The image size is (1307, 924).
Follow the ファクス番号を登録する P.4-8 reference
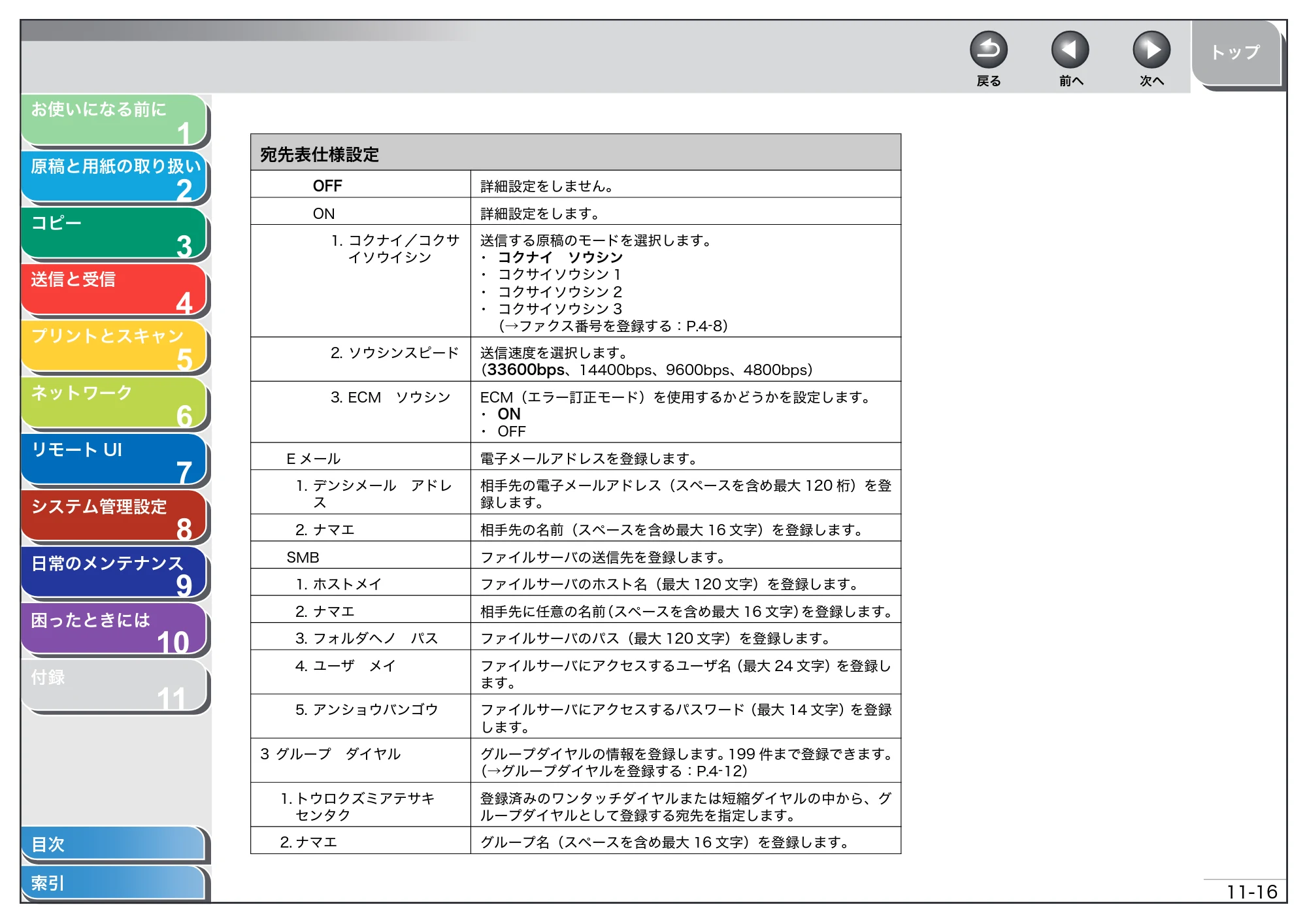(x=613, y=326)
